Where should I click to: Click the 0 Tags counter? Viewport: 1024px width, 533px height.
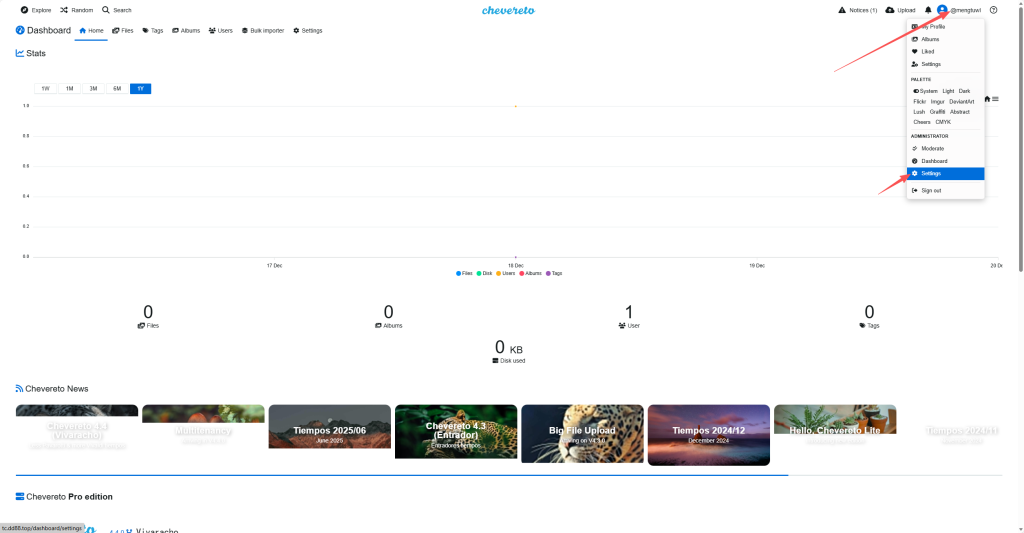(869, 316)
